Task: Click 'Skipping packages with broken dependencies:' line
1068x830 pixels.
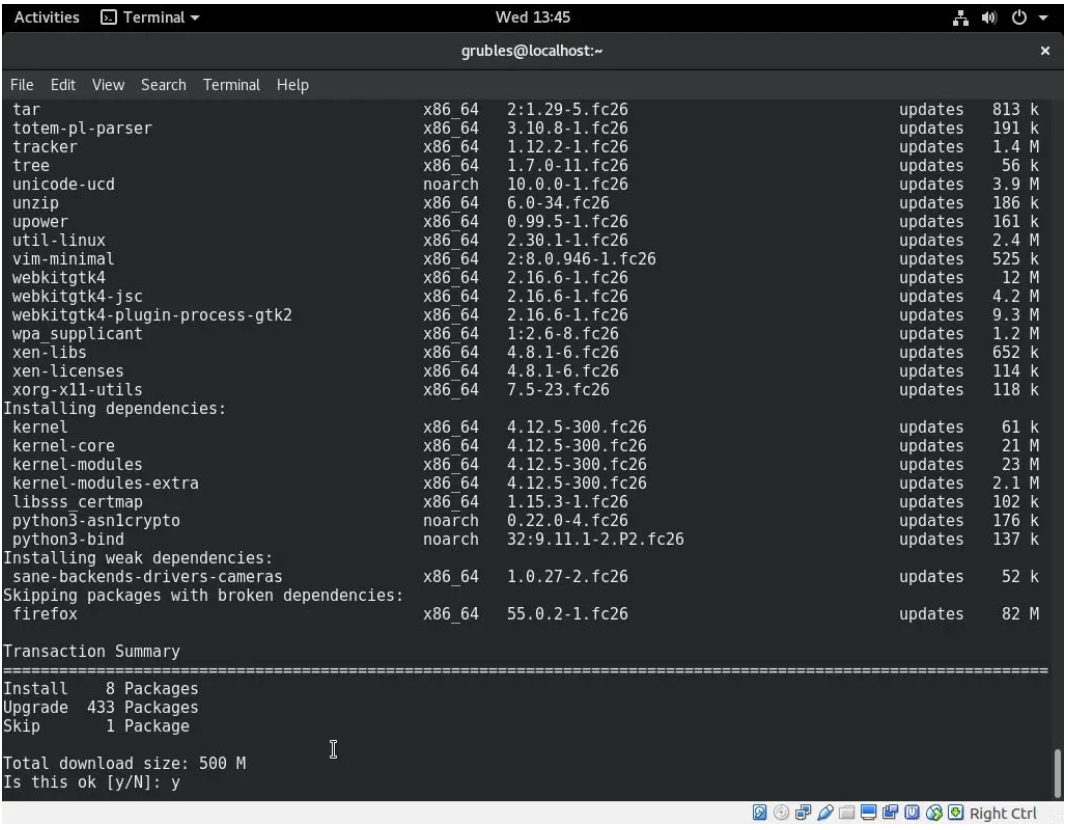Action: pyautogui.click(x=204, y=596)
